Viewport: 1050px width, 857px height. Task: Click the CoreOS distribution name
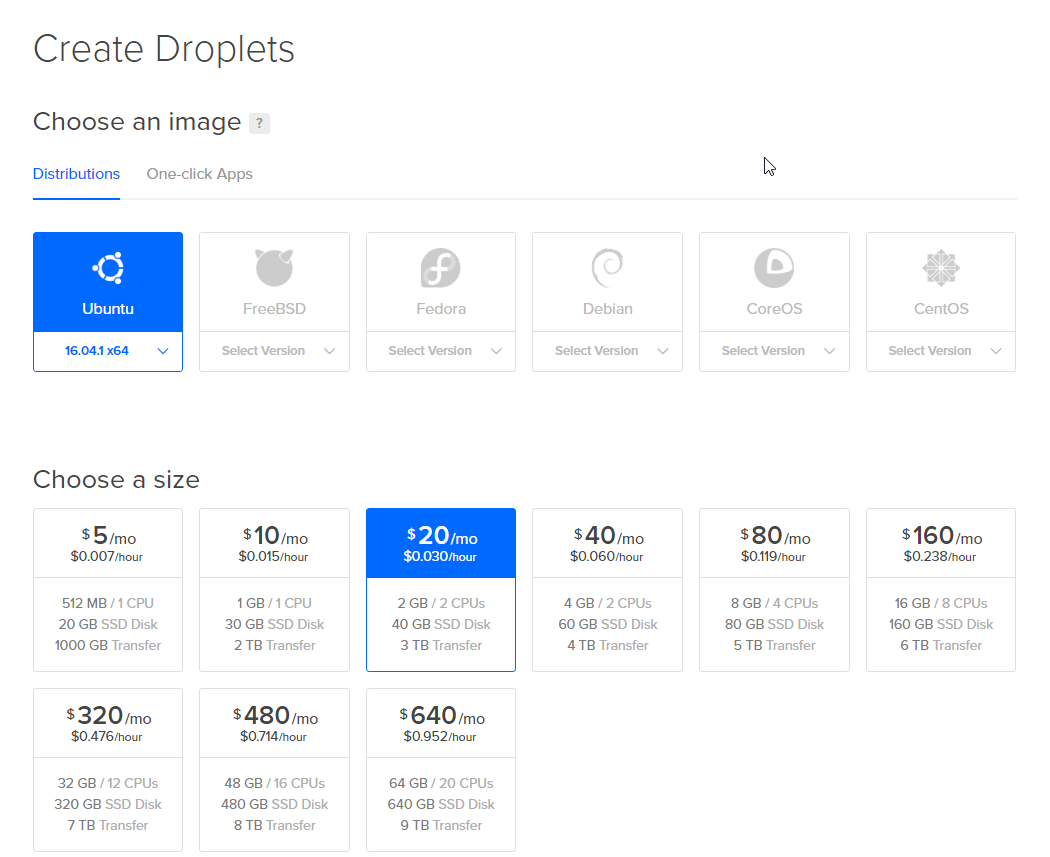pos(774,309)
